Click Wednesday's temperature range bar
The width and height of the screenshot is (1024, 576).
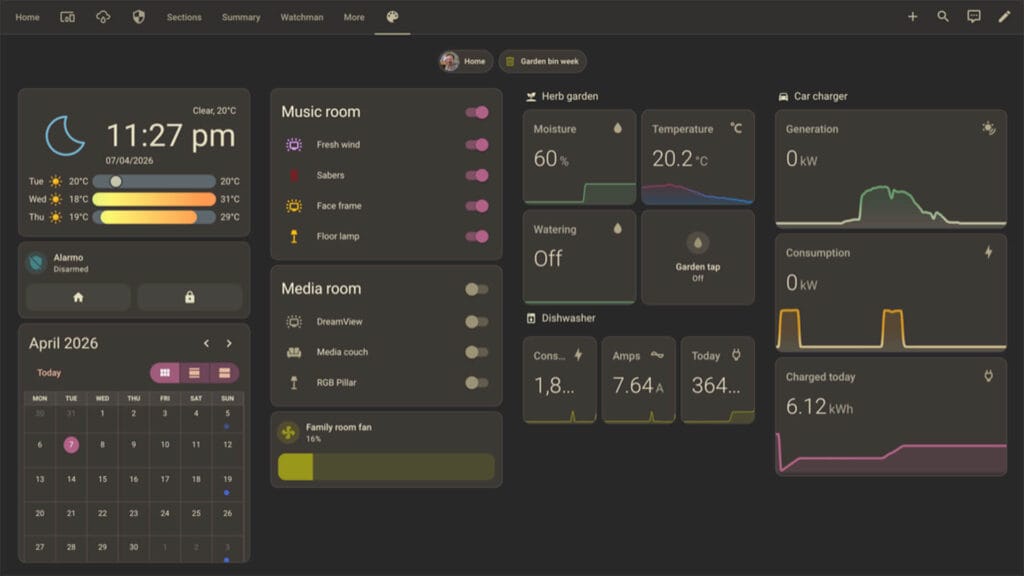[153, 199]
